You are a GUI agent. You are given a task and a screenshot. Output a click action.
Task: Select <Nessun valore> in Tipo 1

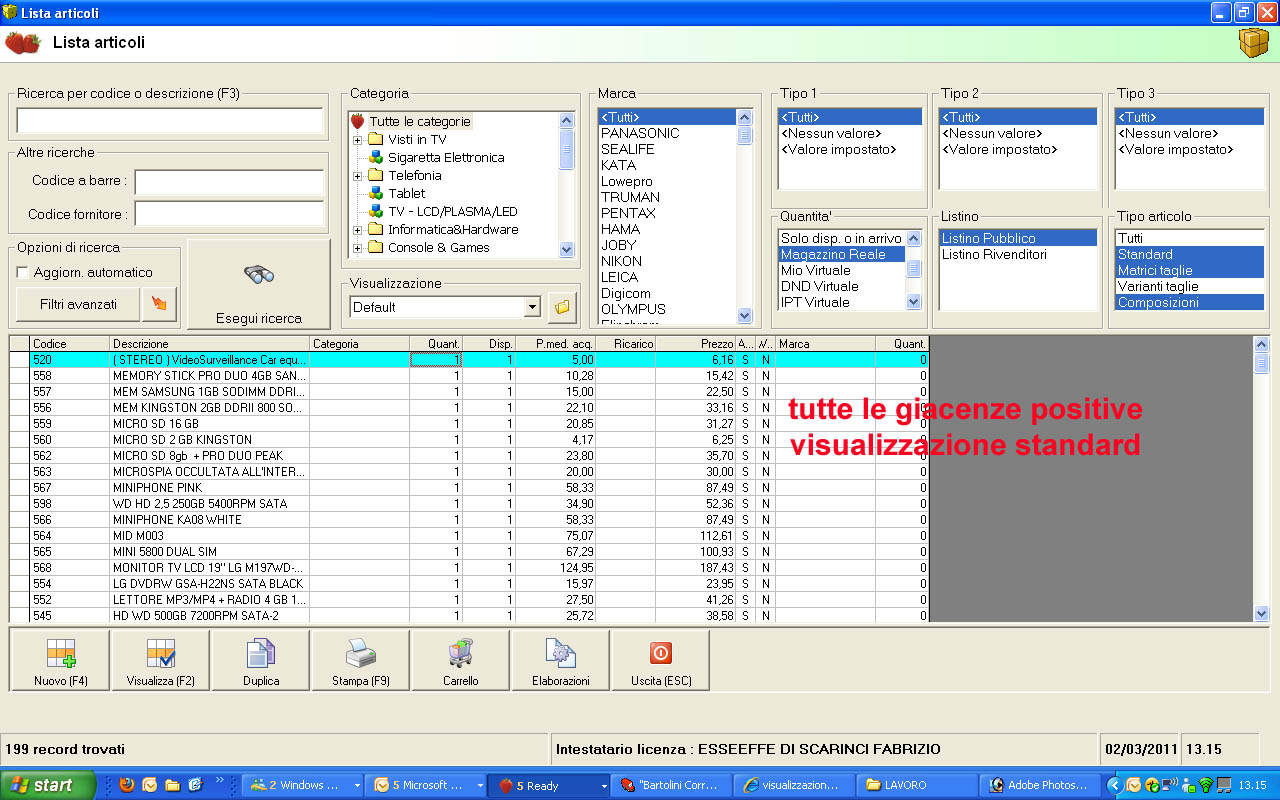point(850,133)
